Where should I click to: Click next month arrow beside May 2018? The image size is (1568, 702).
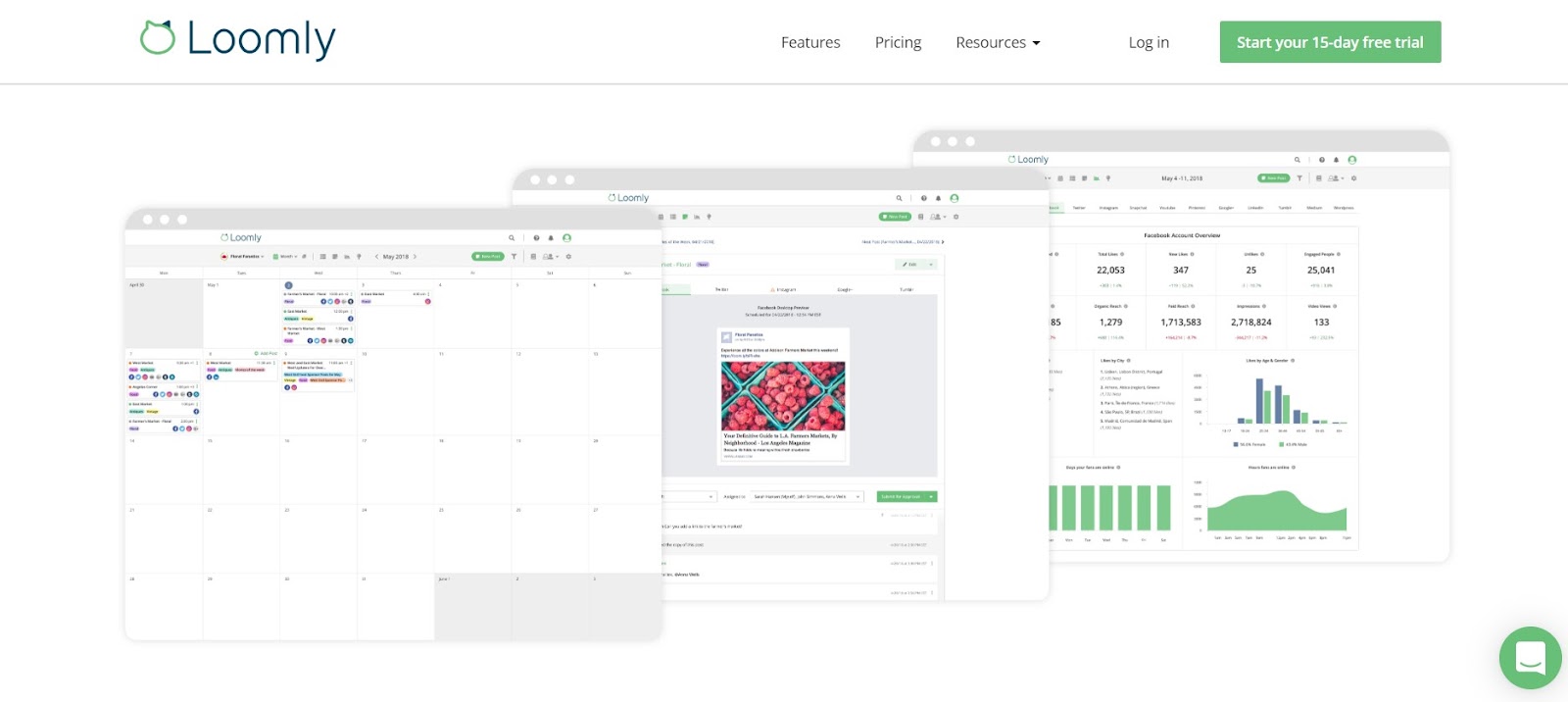(416, 257)
